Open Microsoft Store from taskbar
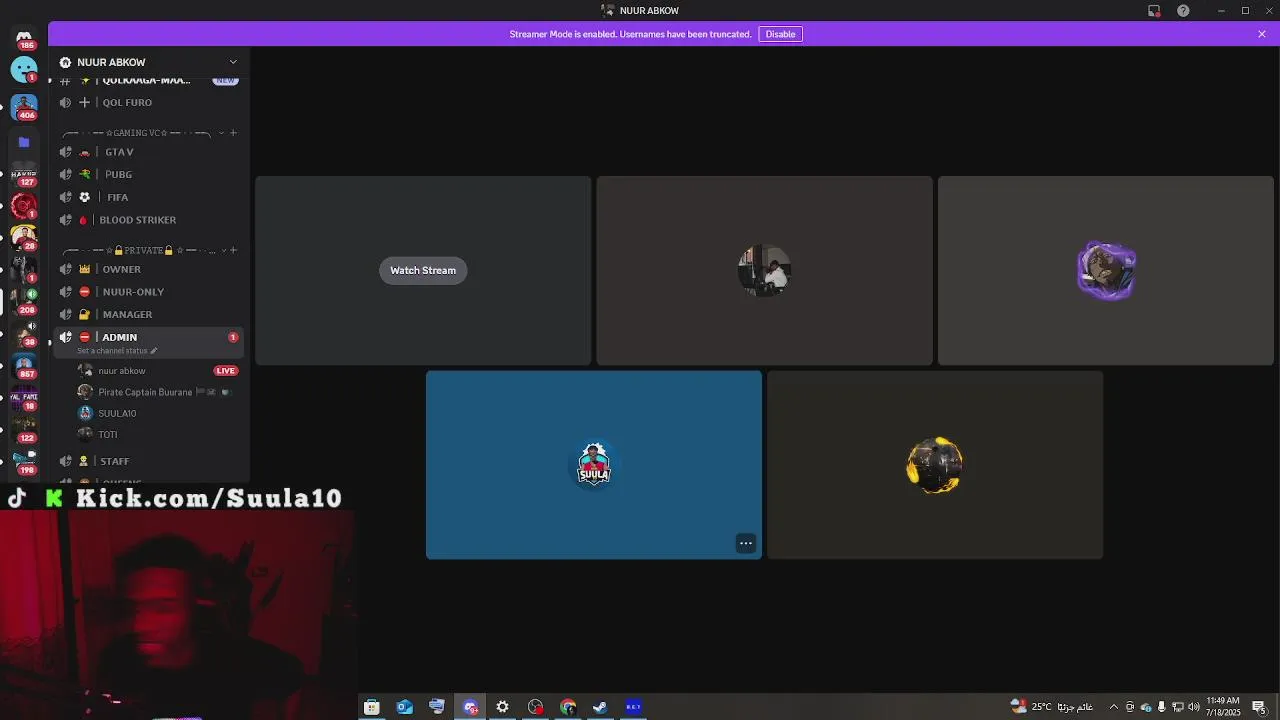 tap(372, 707)
